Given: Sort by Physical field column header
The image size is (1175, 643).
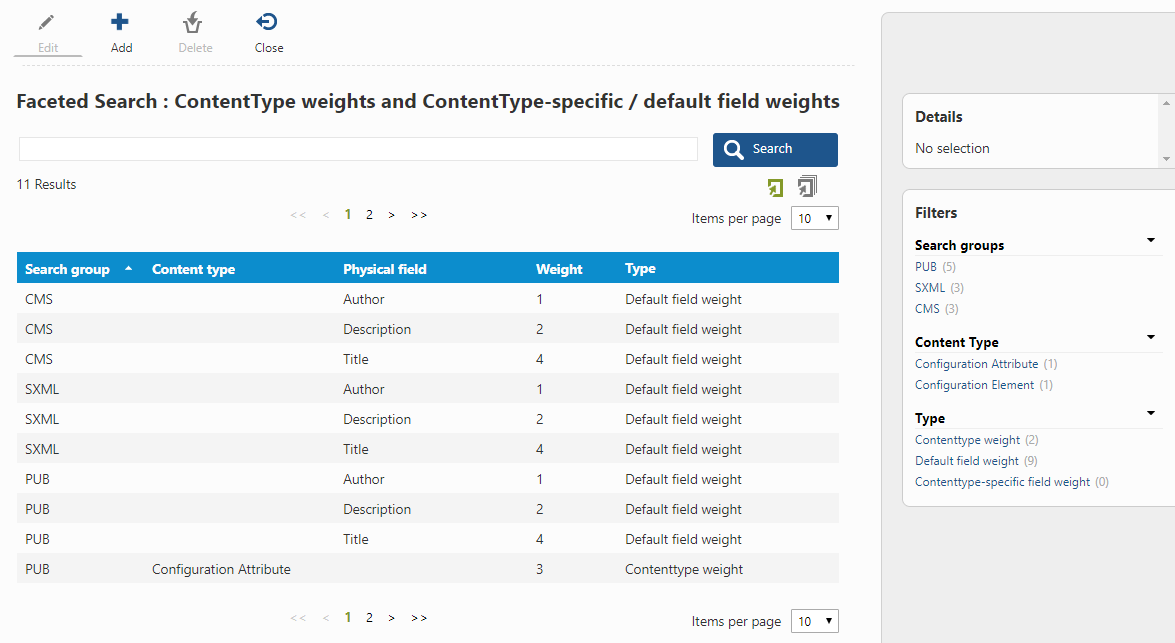Looking at the screenshot, I should [384, 269].
